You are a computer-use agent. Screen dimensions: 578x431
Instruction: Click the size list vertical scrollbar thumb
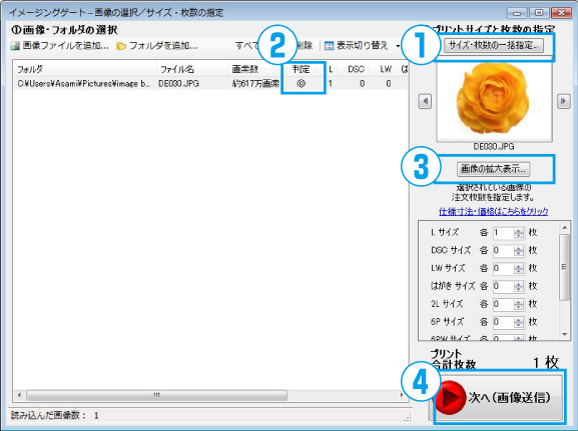pyautogui.click(x=564, y=267)
